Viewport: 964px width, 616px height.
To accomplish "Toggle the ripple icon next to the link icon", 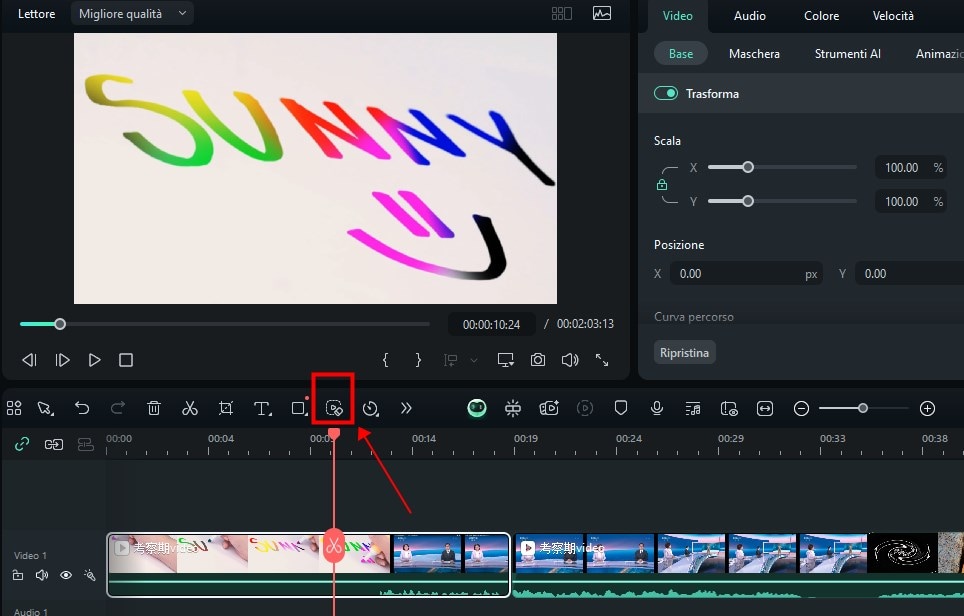I will [x=54, y=444].
